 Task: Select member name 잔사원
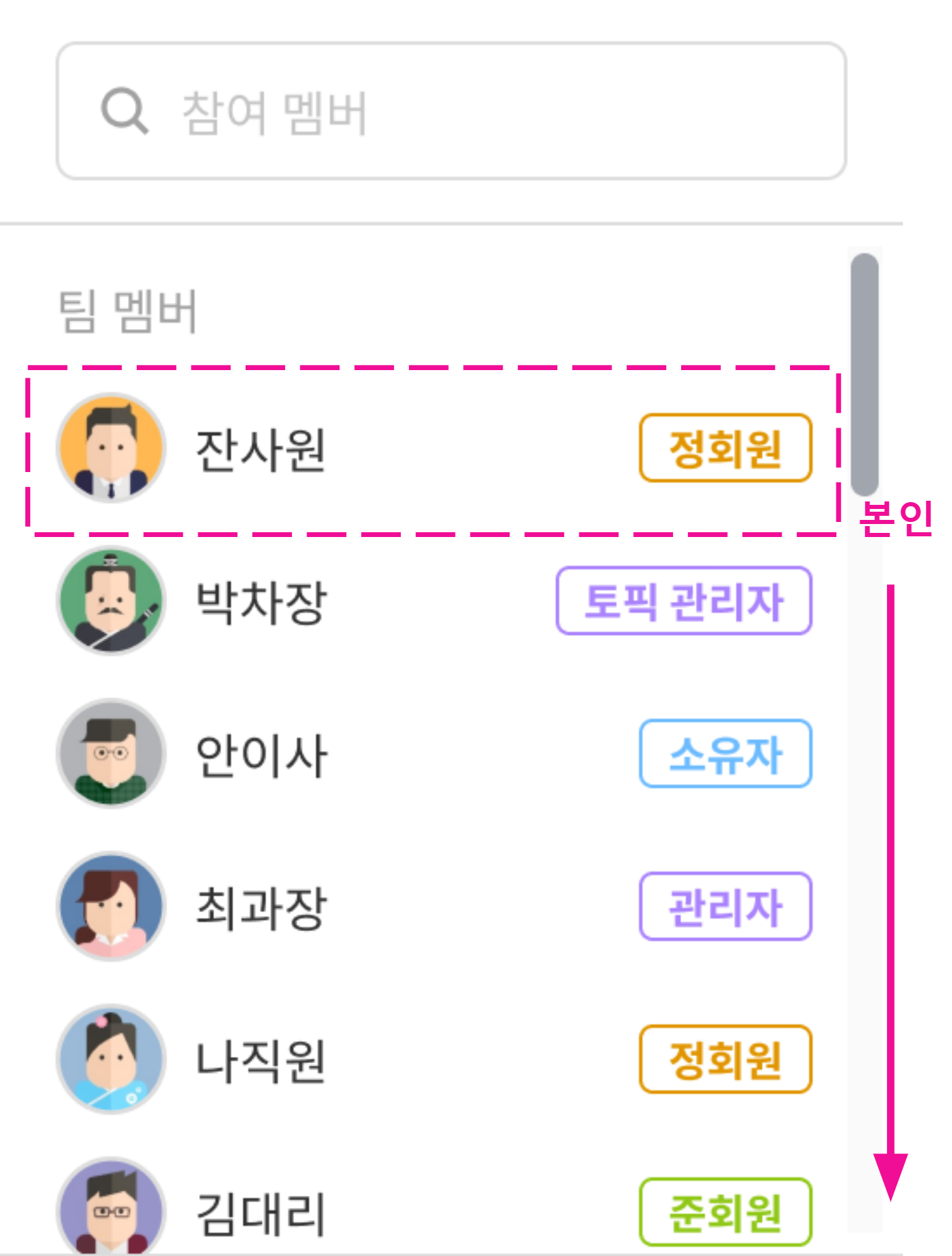[x=261, y=450]
